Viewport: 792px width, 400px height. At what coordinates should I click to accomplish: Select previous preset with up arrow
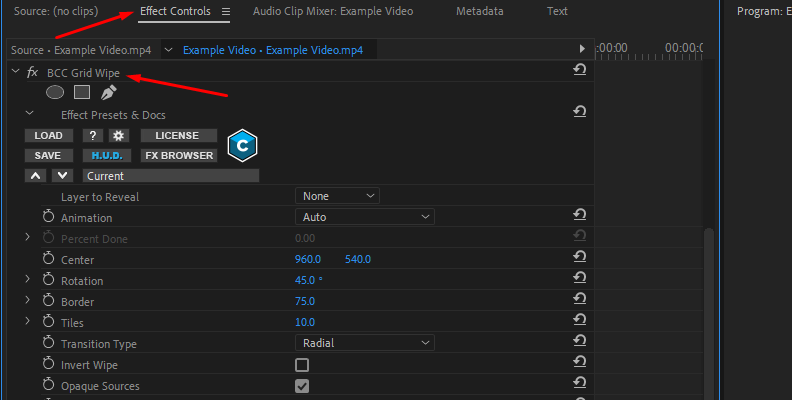coord(35,175)
